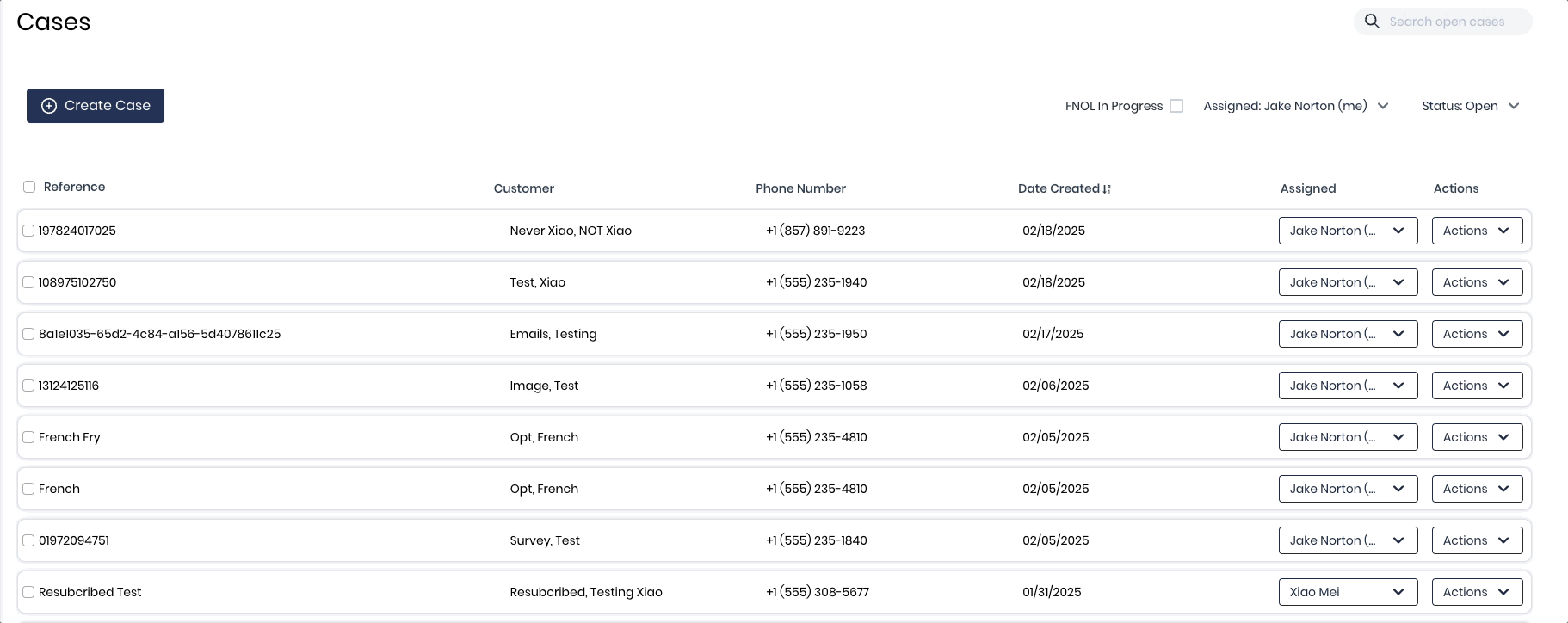Check the box for case 108975102750
The height and width of the screenshot is (623, 1568).
coord(28,282)
